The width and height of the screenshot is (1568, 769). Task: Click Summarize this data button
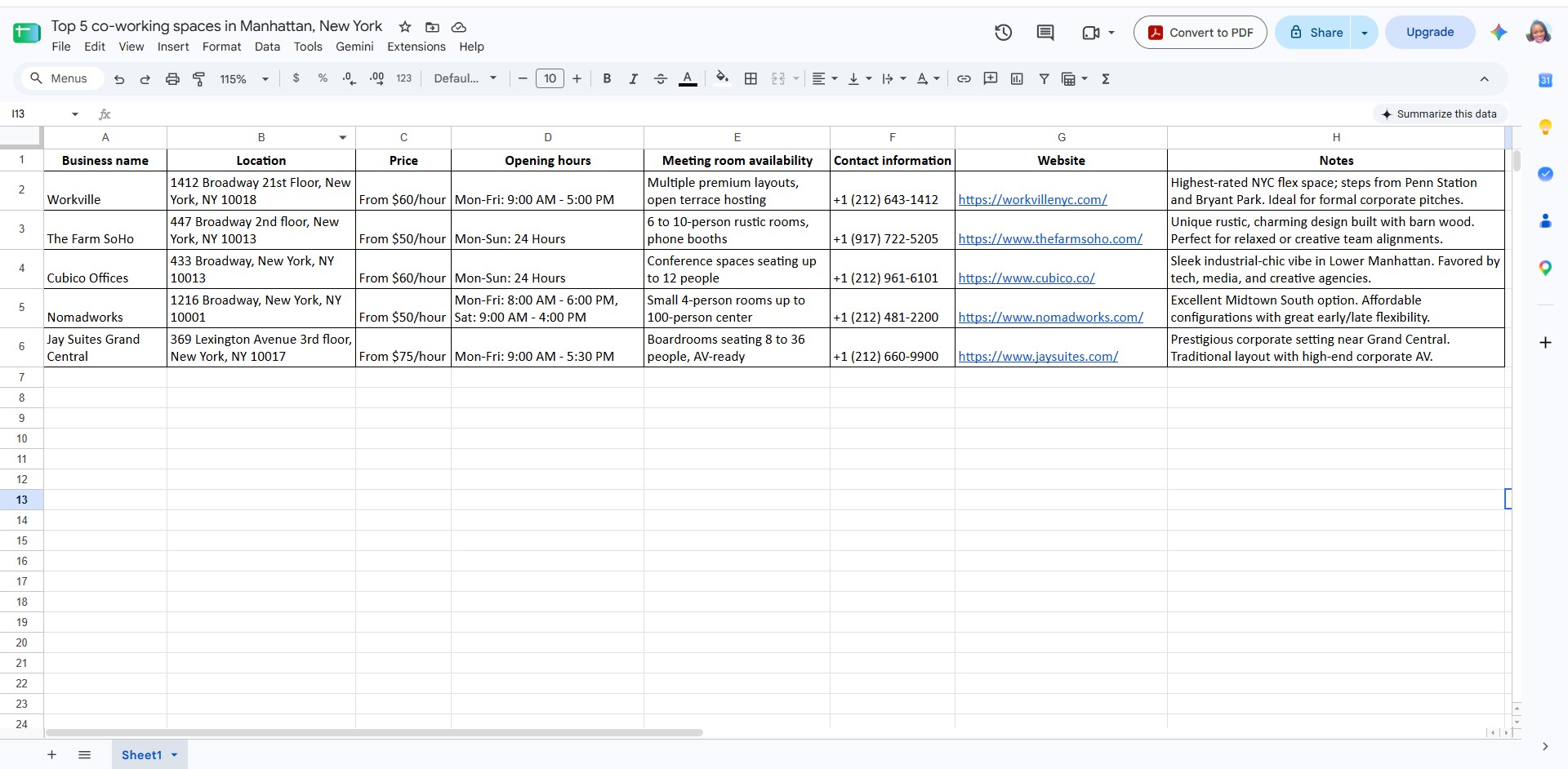pos(1439,114)
